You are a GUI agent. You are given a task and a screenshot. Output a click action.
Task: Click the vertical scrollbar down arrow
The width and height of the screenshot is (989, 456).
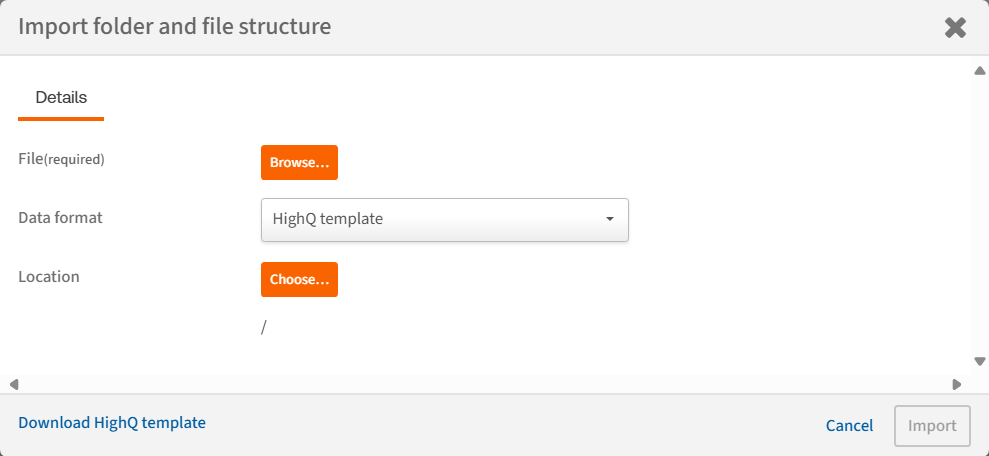tap(980, 361)
